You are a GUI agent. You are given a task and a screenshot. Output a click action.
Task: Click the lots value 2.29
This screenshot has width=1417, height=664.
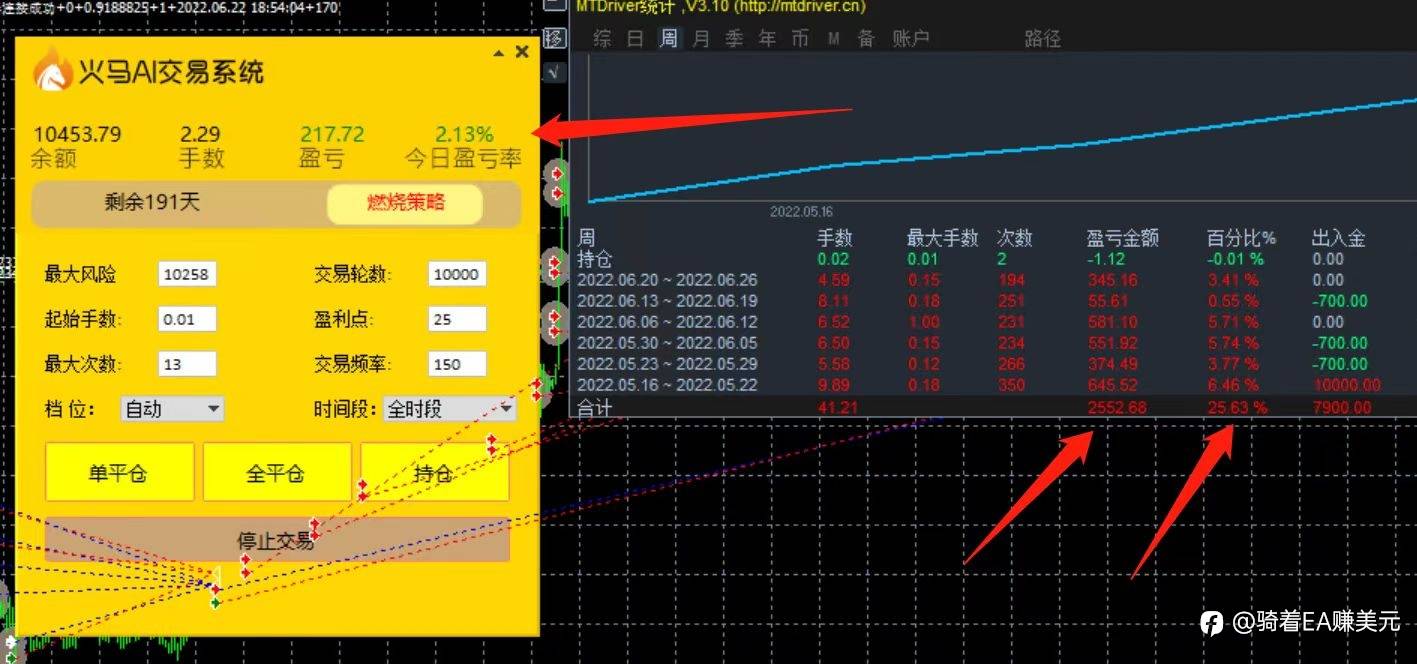point(200,134)
